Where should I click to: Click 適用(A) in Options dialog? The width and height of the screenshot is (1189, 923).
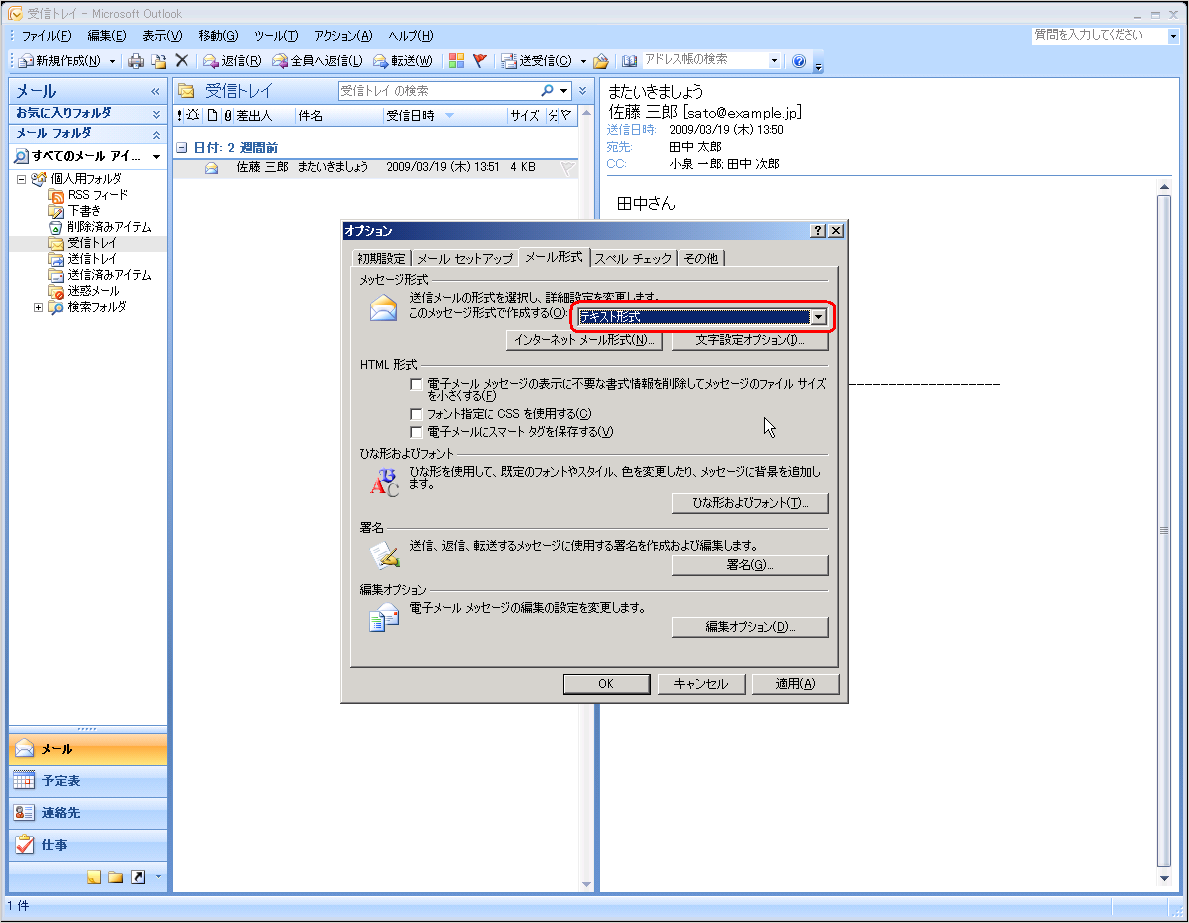[795, 684]
